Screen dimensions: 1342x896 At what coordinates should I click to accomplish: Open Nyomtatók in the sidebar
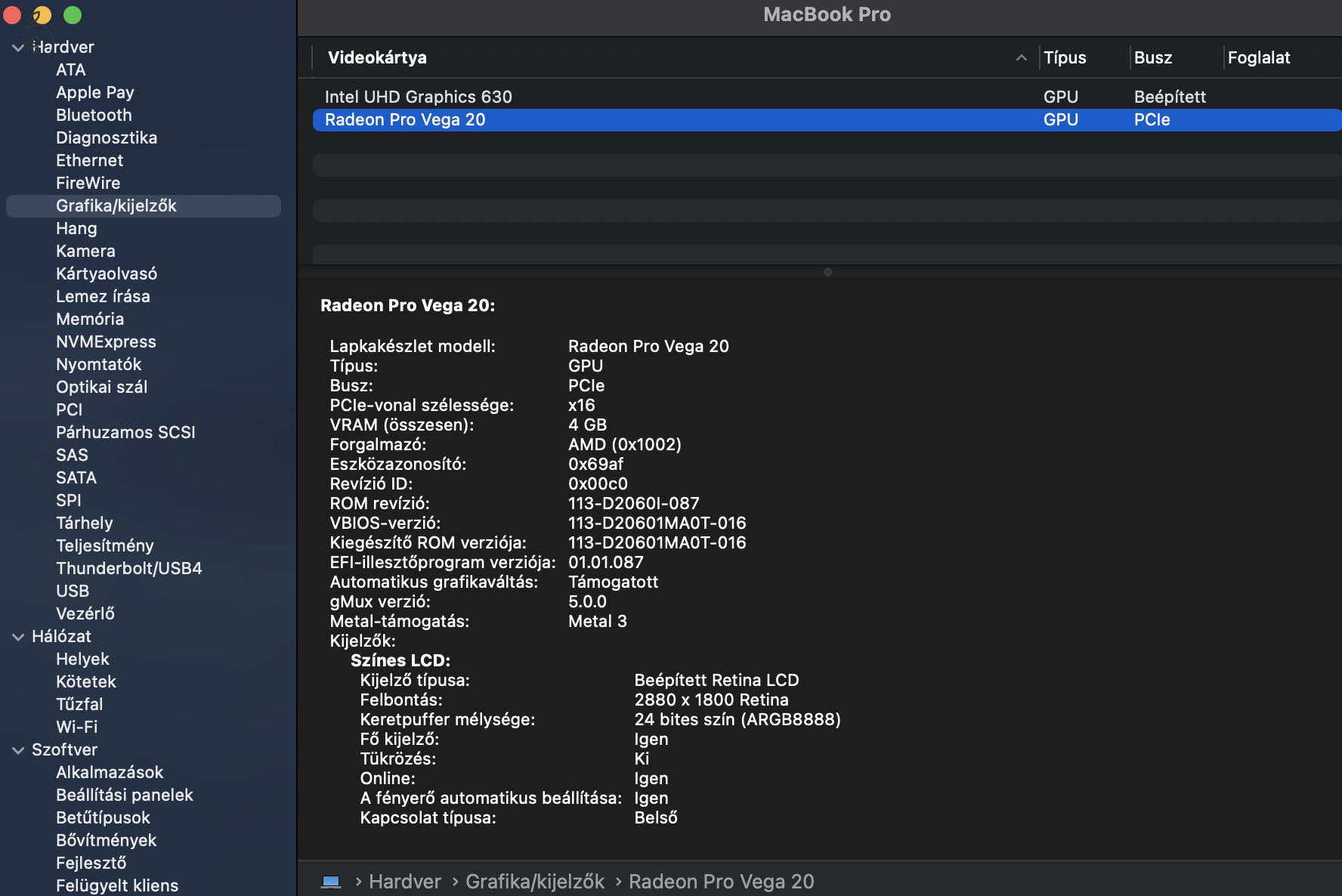click(x=98, y=364)
